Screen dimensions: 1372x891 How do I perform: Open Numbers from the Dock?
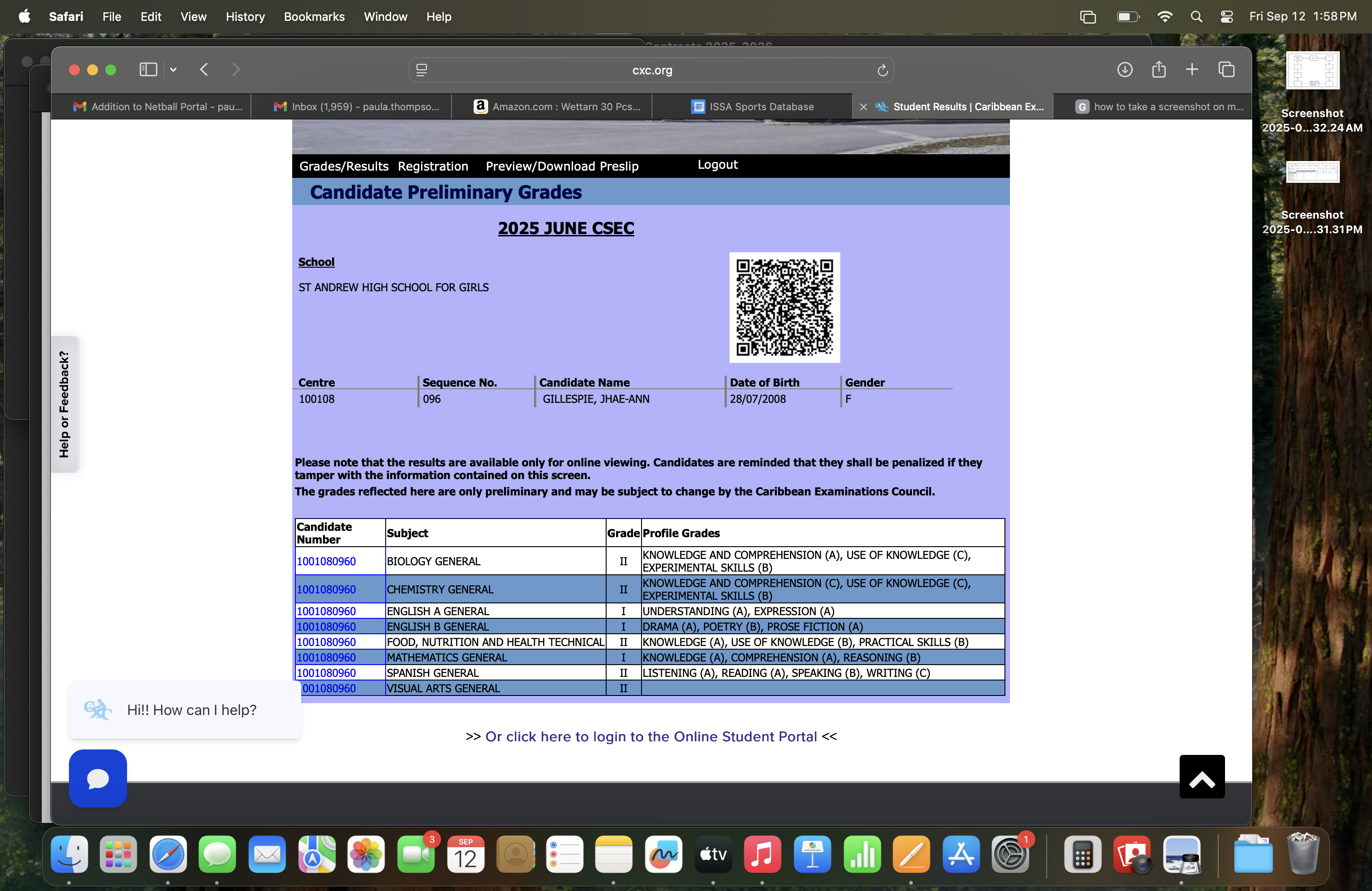pyautogui.click(x=862, y=854)
